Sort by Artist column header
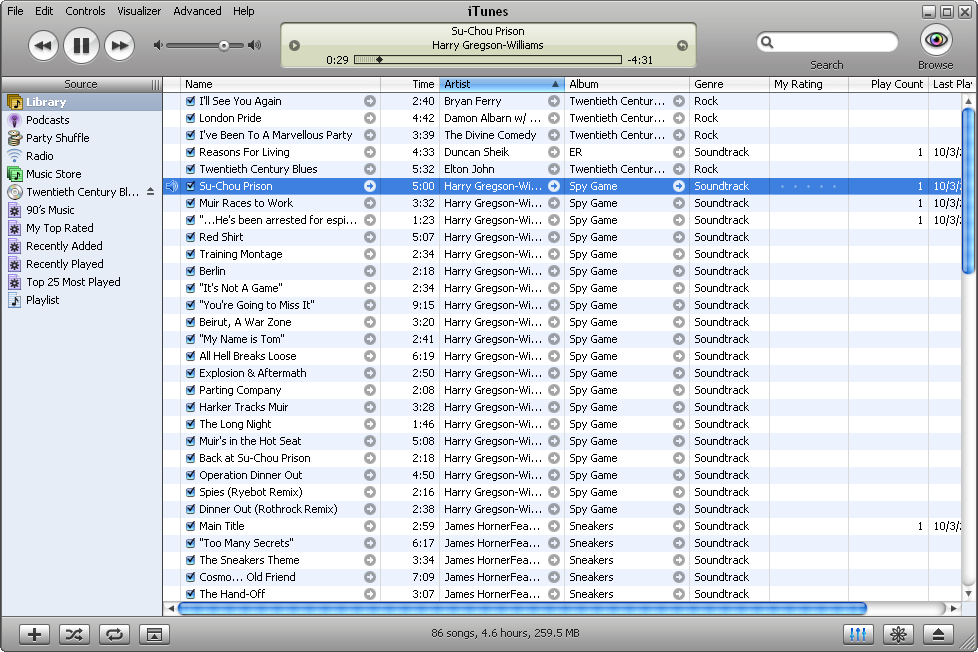This screenshot has width=978, height=652. [502, 84]
